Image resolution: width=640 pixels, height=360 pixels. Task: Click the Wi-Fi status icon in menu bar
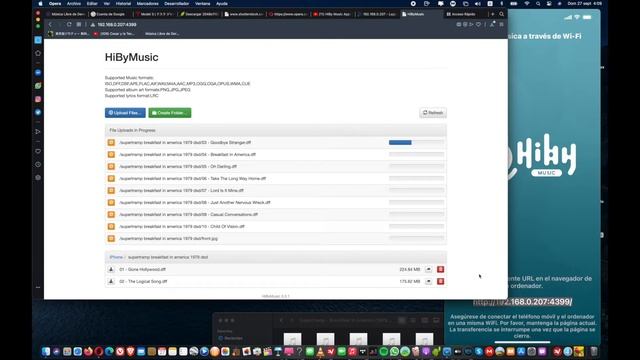[x=527, y=4]
